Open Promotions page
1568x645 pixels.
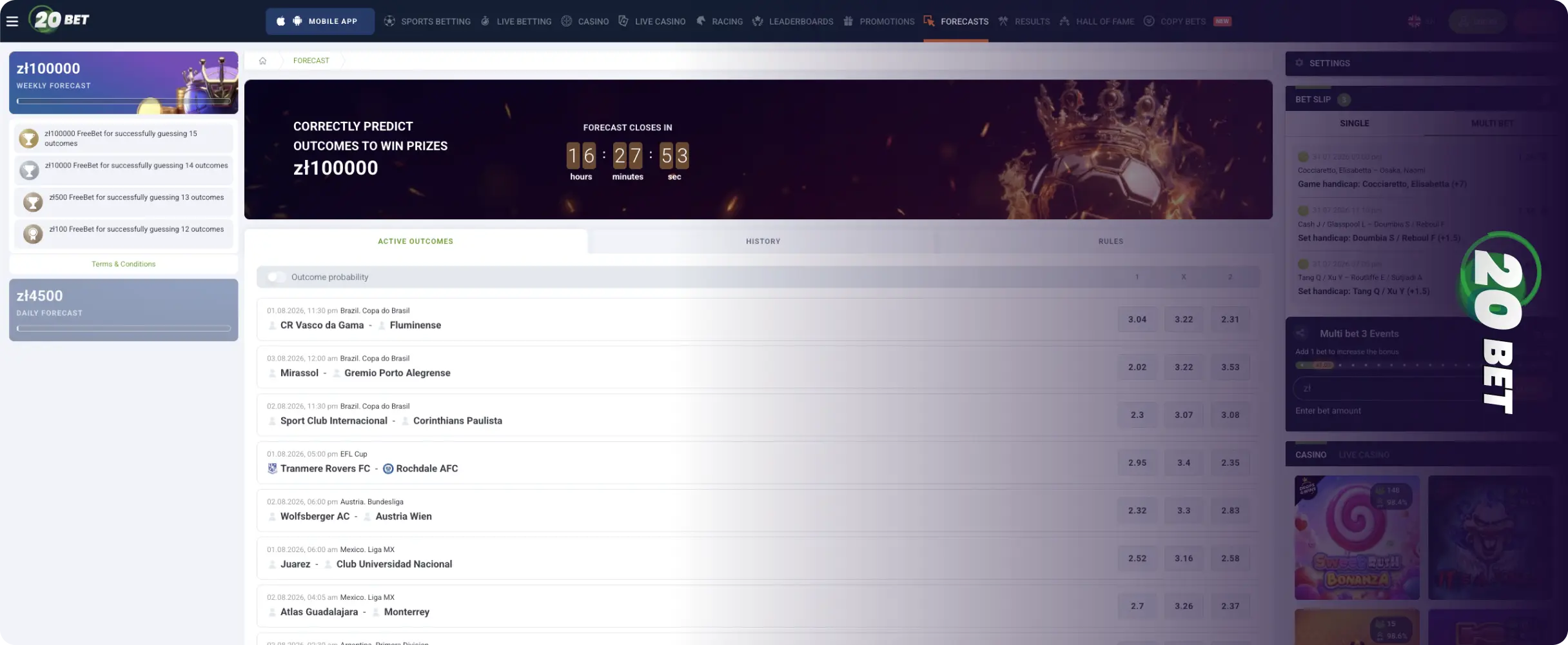click(879, 21)
